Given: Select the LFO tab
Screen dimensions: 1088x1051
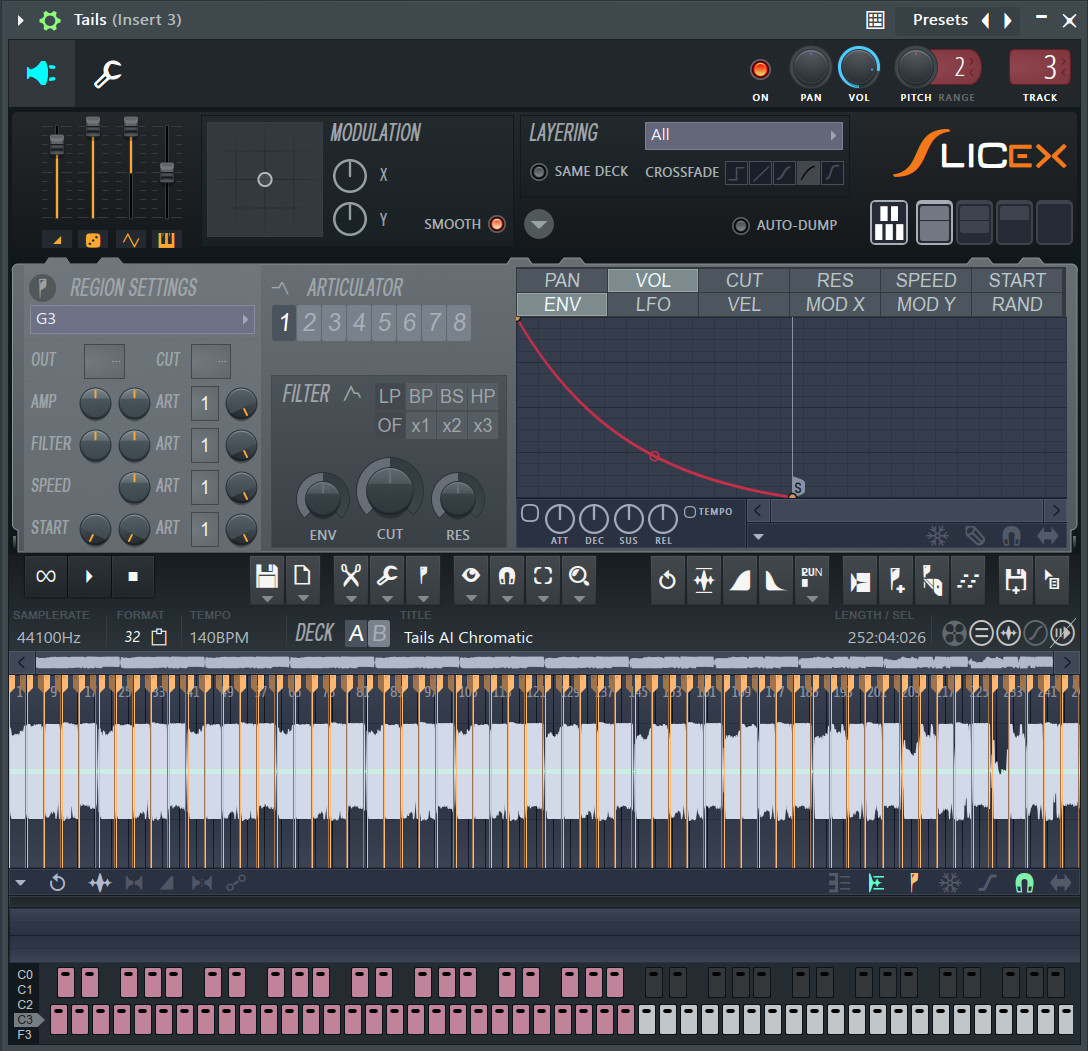Looking at the screenshot, I should coord(652,304).
